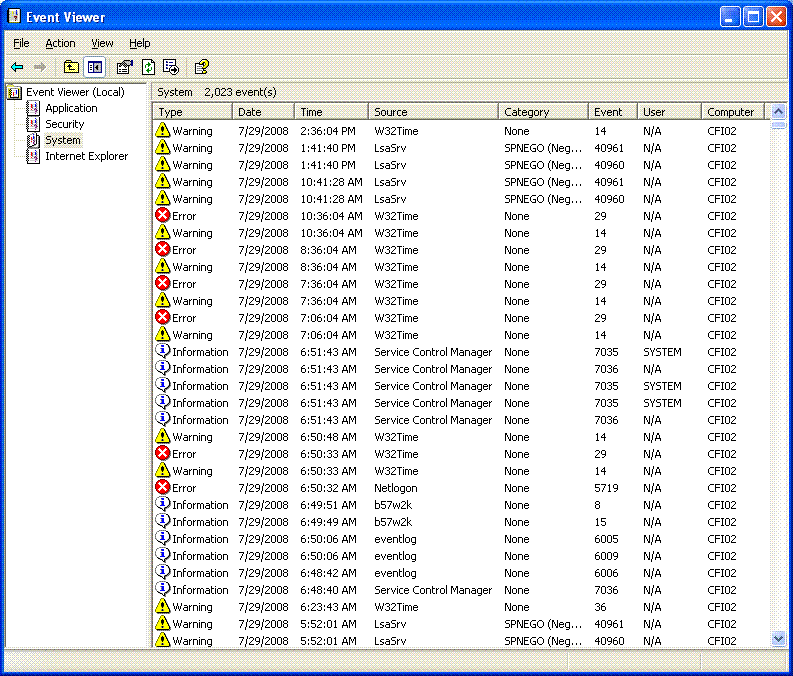Image resolution: width=793 pixels, height=676 pixels.
Task: Select Internet Explorer log in tree
Action: click(x=86, y=156)
